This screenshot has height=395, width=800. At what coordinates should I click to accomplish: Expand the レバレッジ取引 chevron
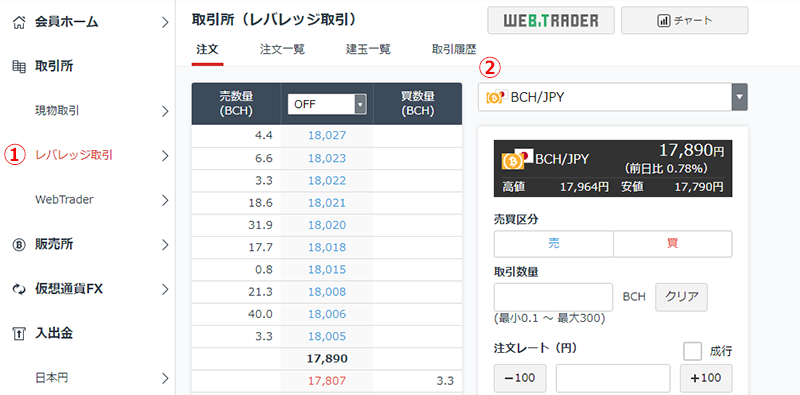164,156
